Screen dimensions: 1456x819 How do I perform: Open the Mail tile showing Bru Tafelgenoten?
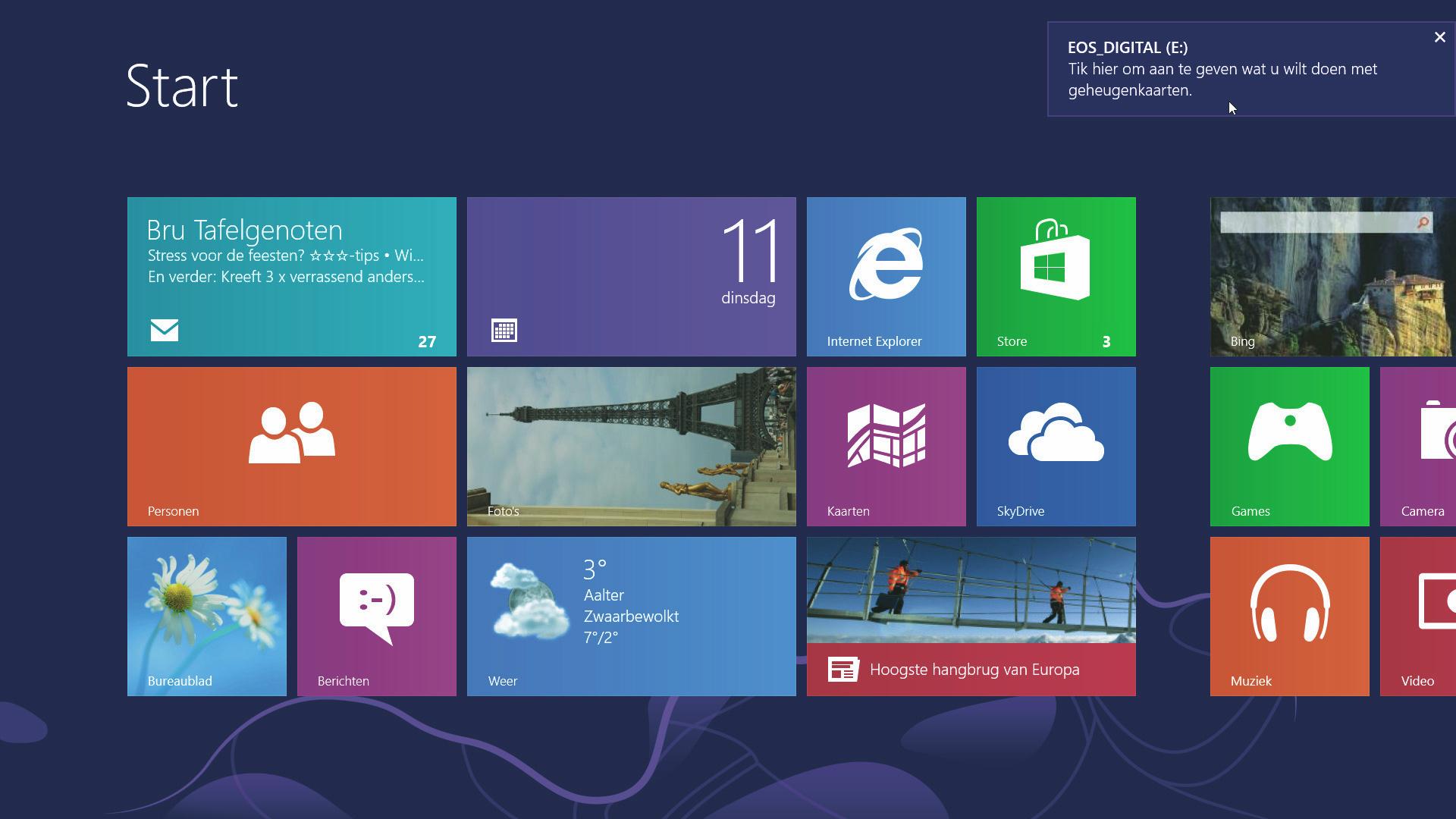coord(292,277)
